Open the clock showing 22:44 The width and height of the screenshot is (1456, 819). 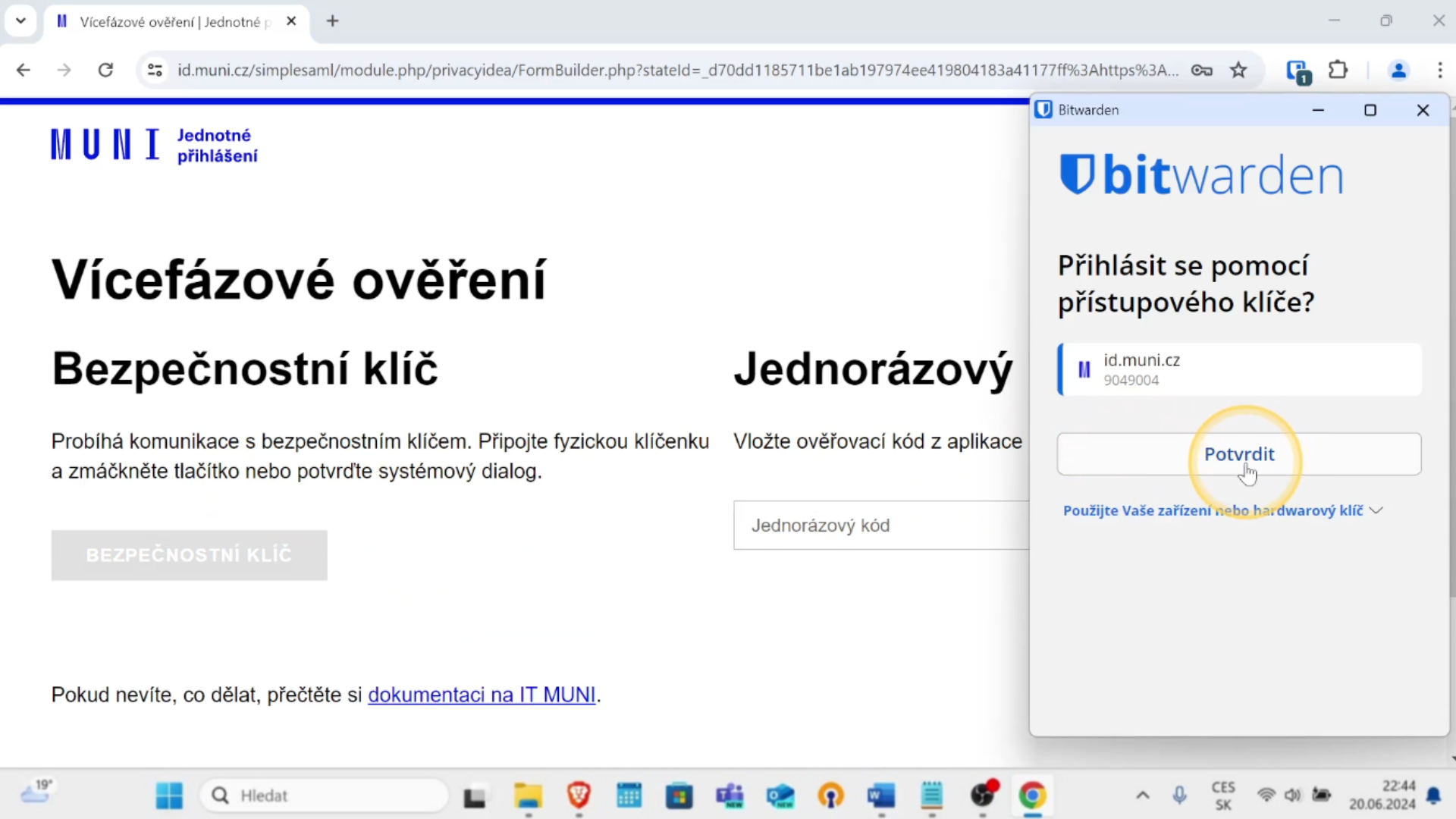click(1382, 795)
